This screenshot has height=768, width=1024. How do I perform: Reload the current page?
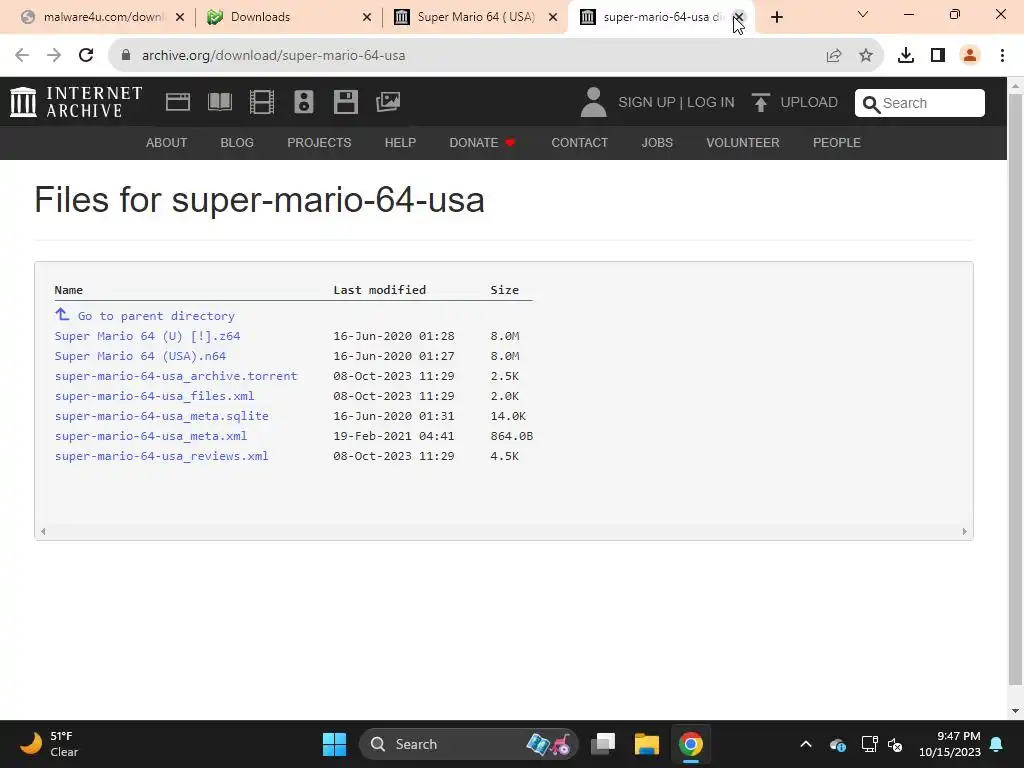click(x=86, y=56)
